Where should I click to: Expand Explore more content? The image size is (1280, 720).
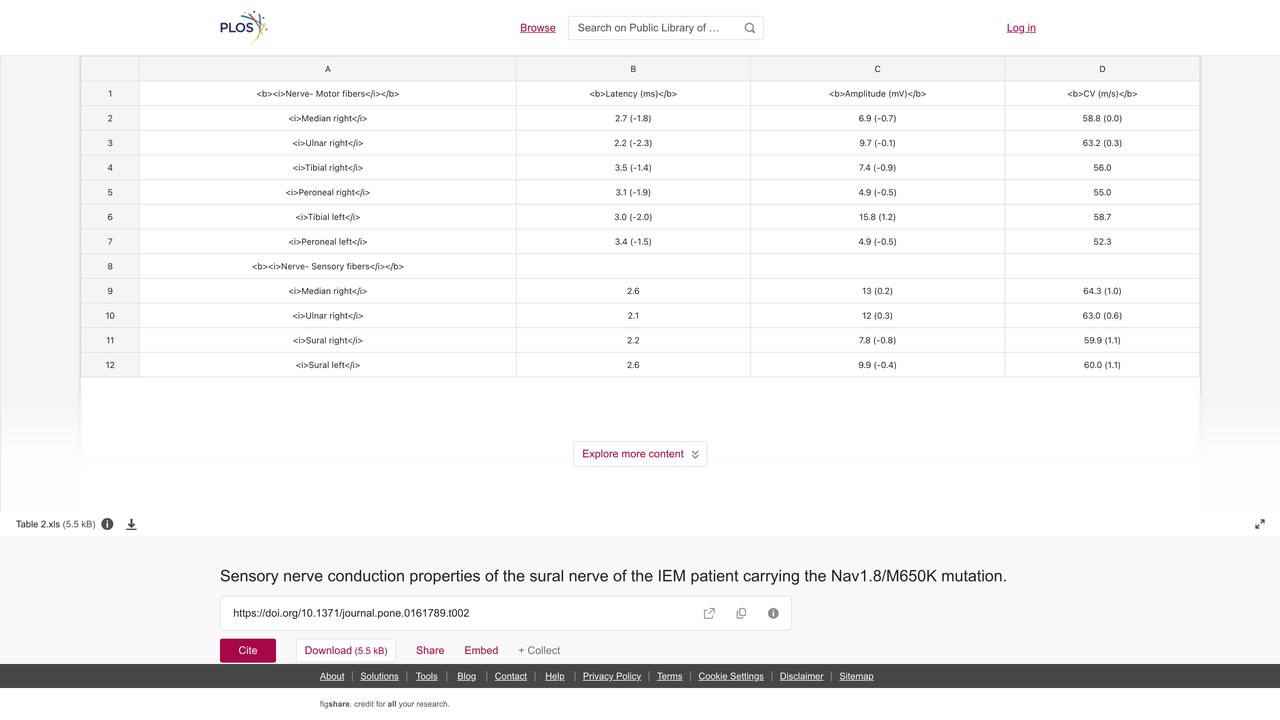click(x=640, y=454)
